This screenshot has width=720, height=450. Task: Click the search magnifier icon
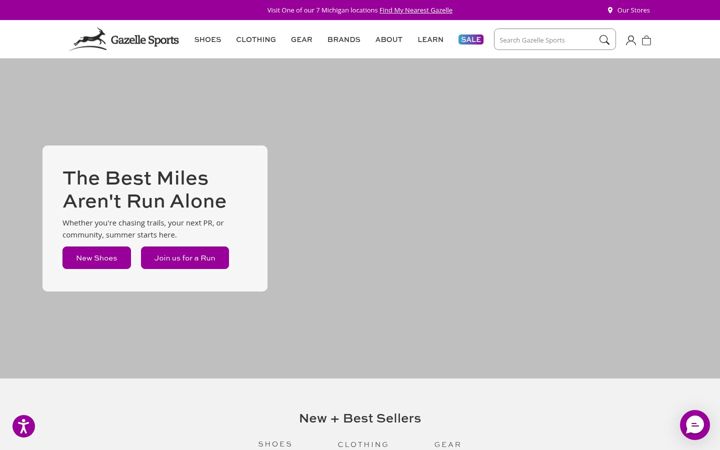(x=604, y=40)
